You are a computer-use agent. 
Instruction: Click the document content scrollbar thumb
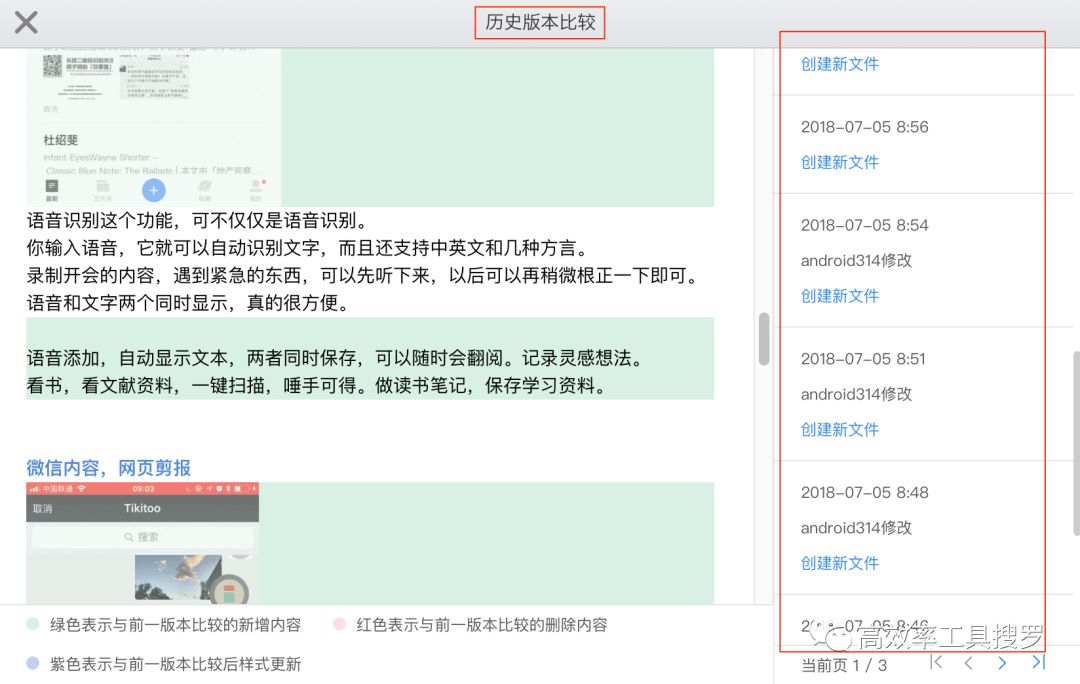coord(763,339)
